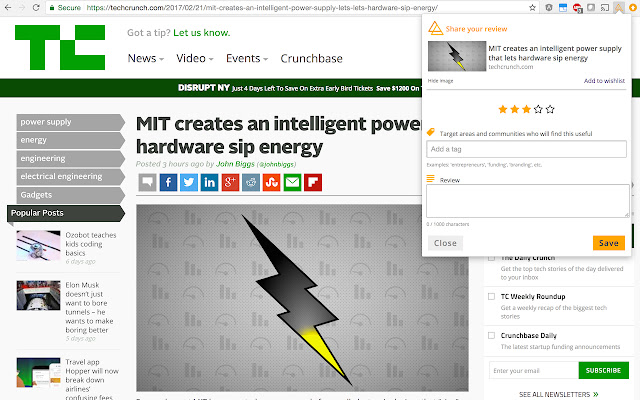The height and width of the screenshot is (400, 640).
Task: Open author John Biggs link
Action: (x=235, y=164)
